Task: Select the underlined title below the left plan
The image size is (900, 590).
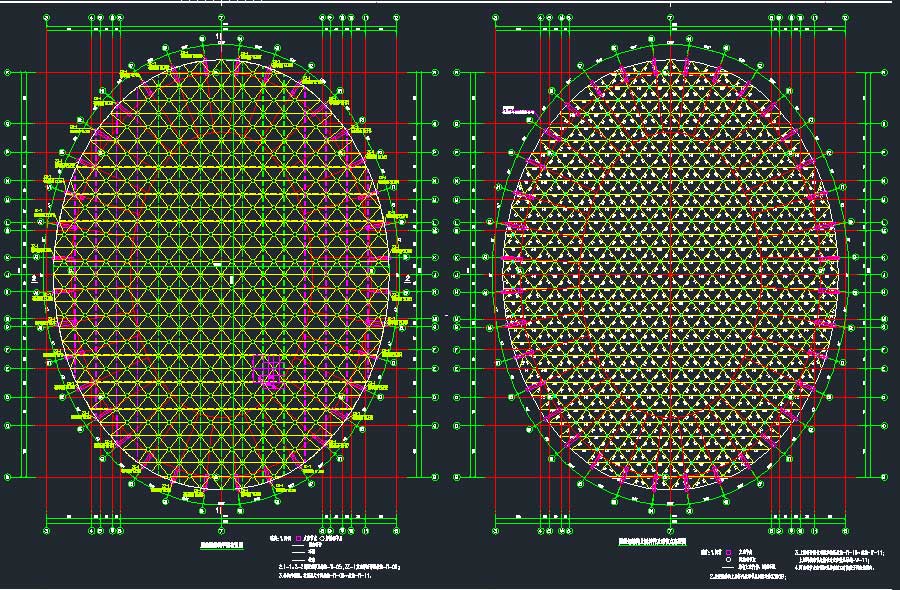Action: tap(221, 545)
